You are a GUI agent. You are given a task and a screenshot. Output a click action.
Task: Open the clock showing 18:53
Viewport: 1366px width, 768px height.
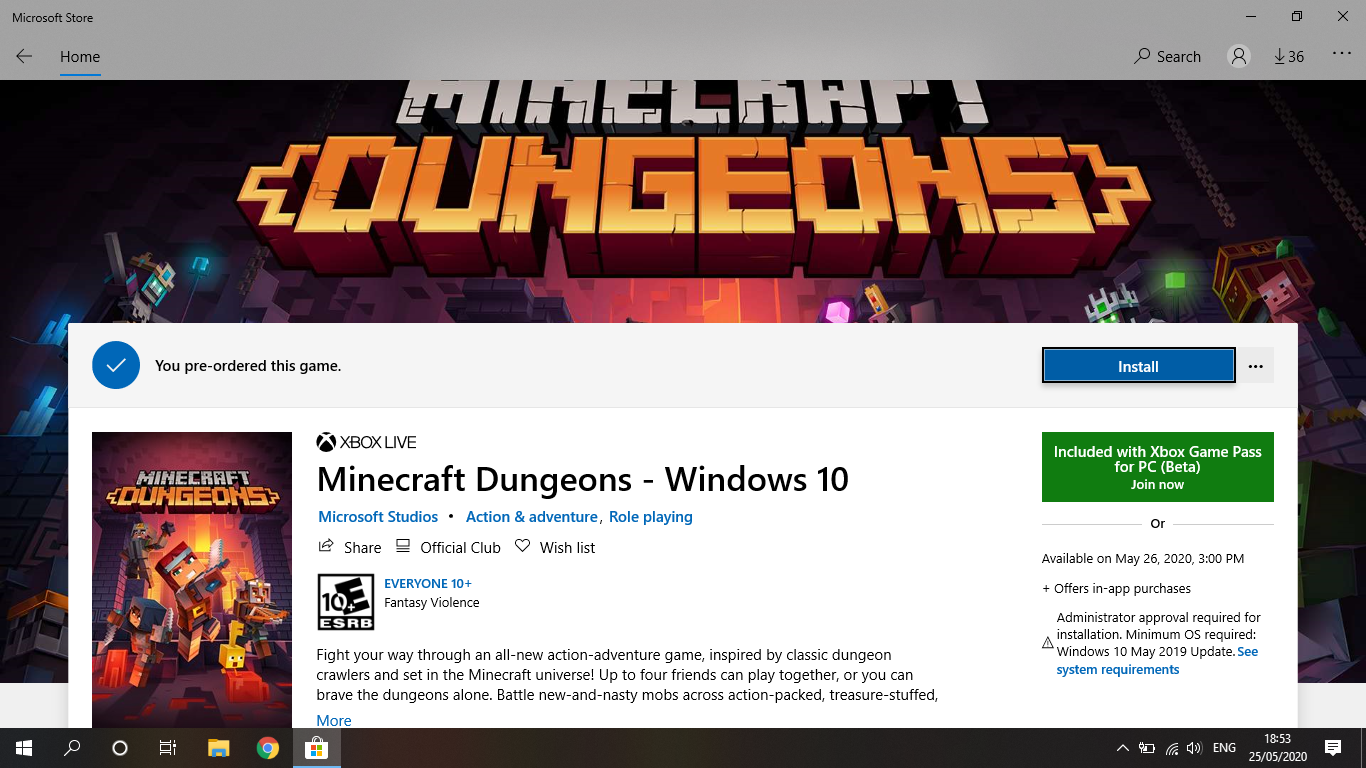pyautogui.click(x=1277, y=748)
